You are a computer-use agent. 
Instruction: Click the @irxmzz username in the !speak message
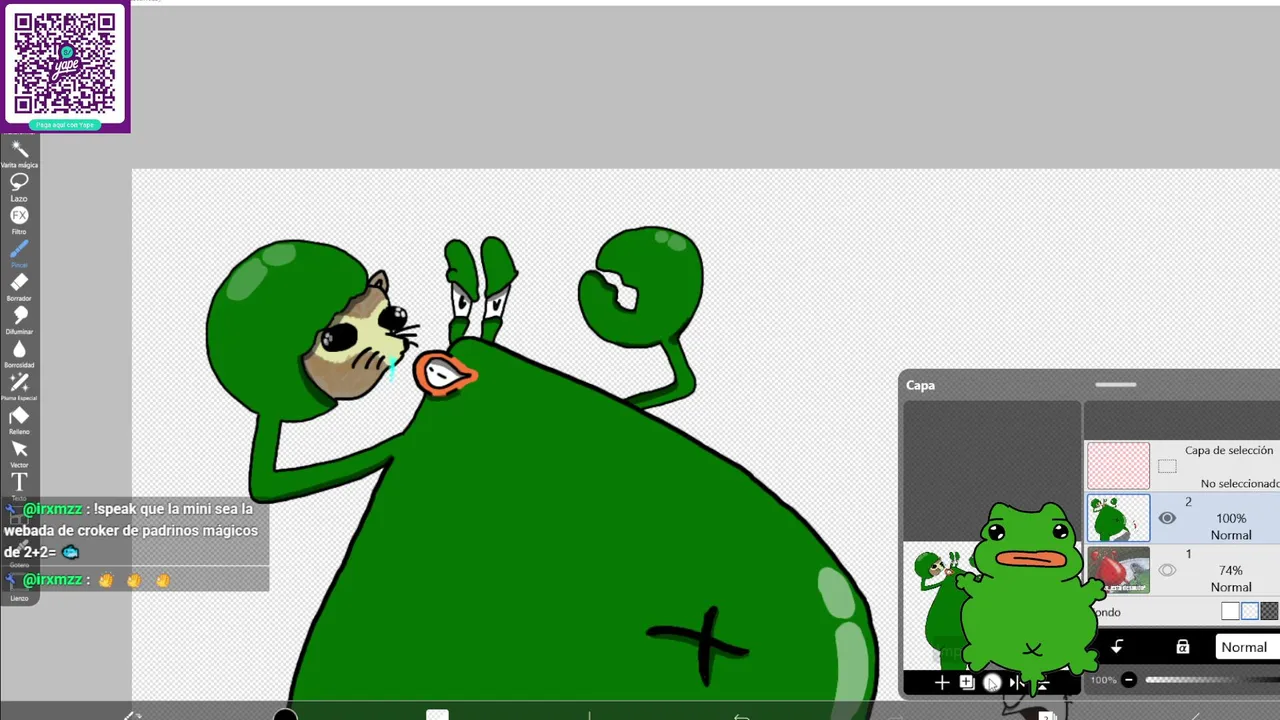pos(52,509)
